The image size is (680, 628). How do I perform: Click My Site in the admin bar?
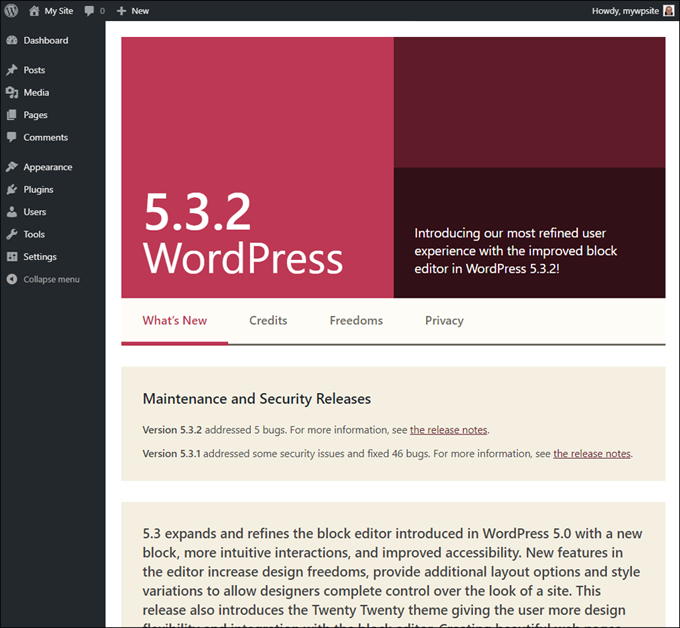tap(59, 11)
